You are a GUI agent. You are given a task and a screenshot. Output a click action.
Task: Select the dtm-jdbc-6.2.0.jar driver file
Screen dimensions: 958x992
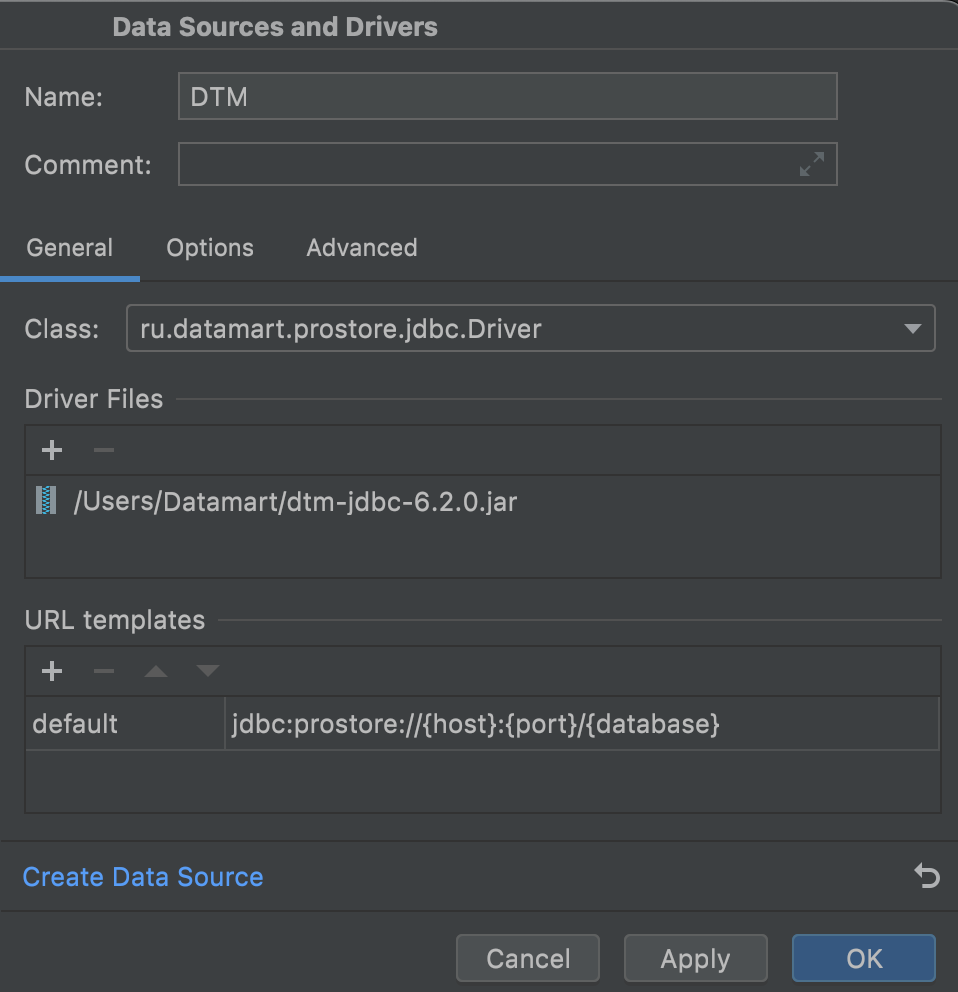295,501
